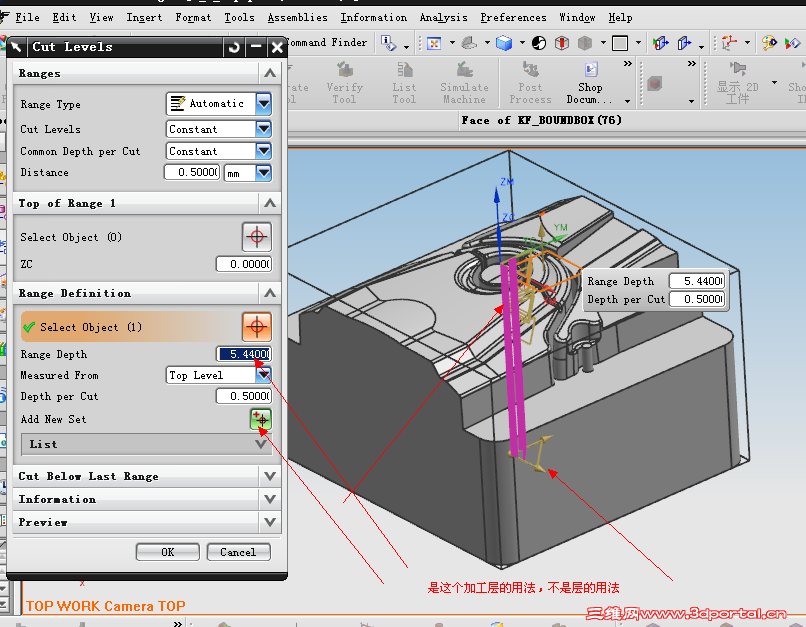806x627 pixels.
Task: Click the Range Depth field in dialog
Action: (x=244, y=354)
